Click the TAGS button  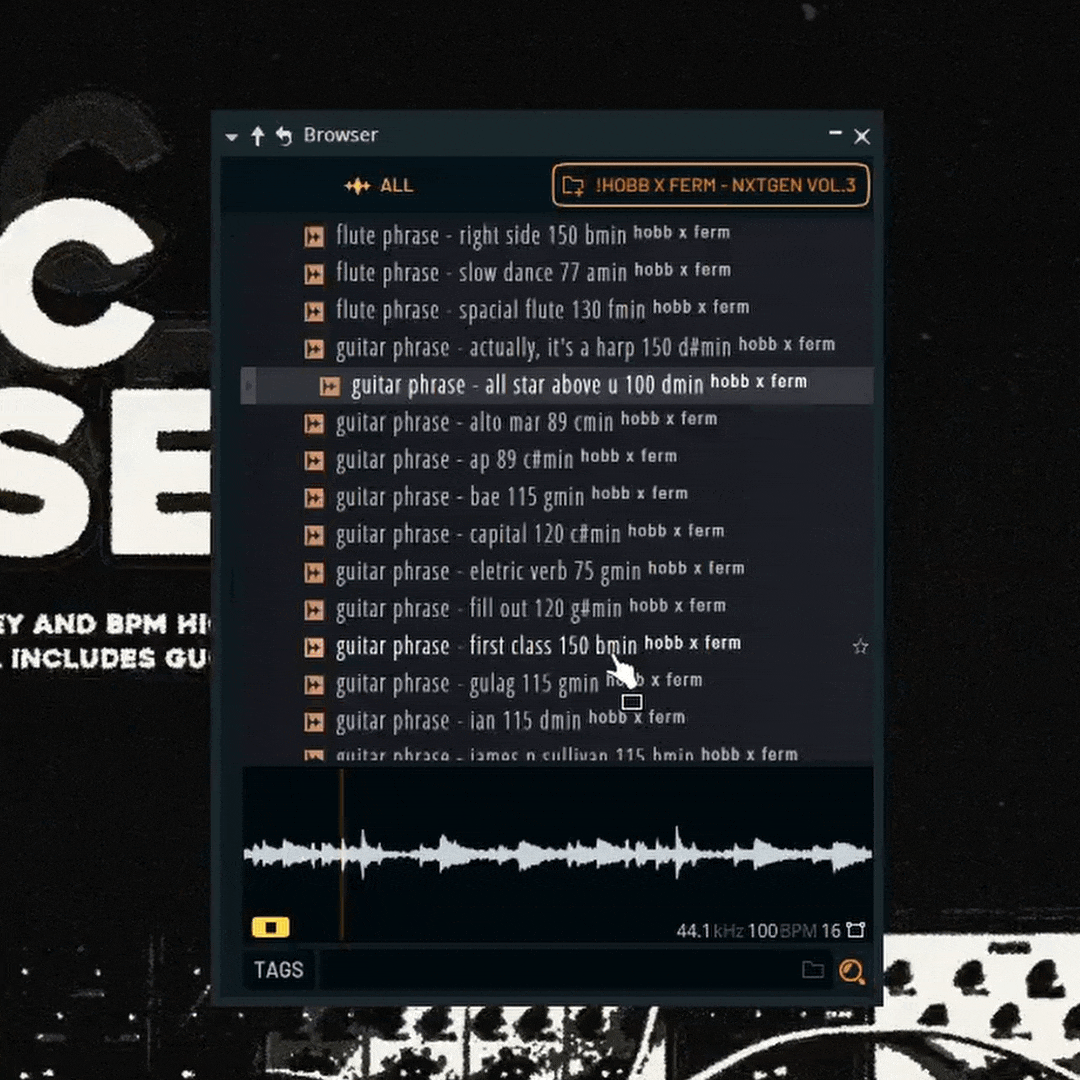[278, 970]
